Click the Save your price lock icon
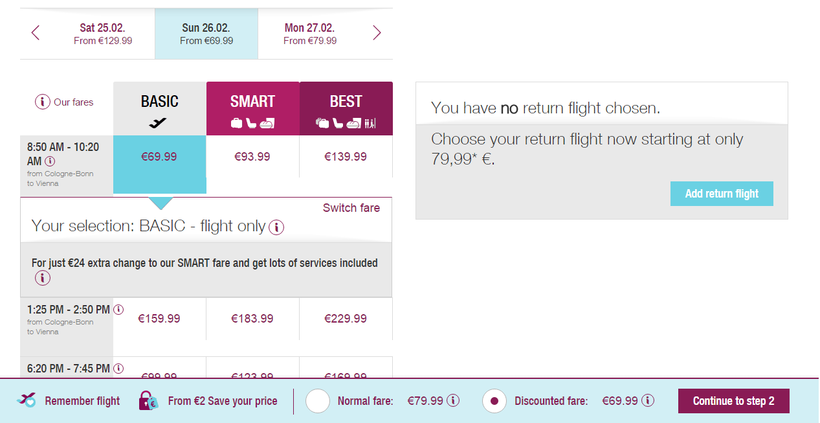This screenshot has width=820, height=423. click(x=148, y=401)
